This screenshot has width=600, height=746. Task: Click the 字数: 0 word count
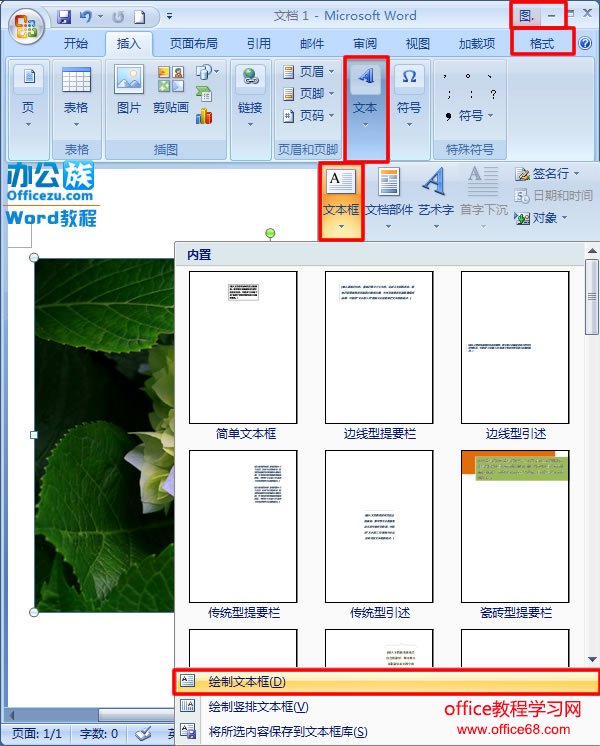pyautogui.click(x=99, y=734)
